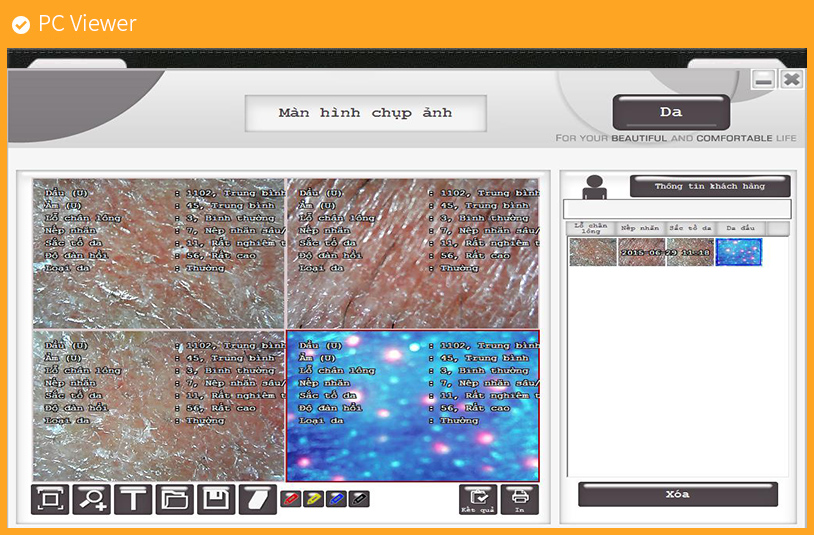Select the top-left flaky skin image

(x=159, y=253)
